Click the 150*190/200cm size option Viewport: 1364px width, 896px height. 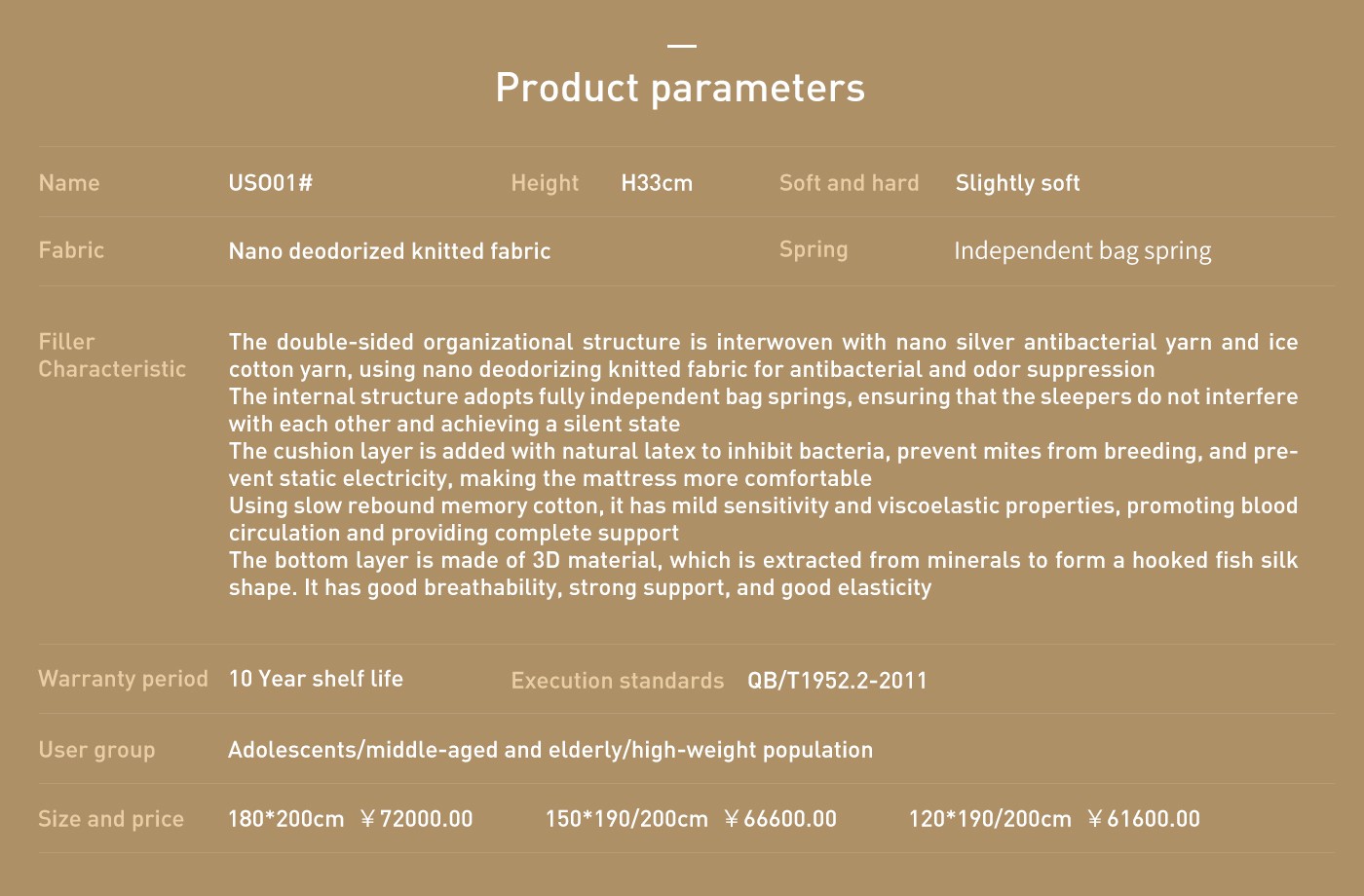[626, 819]
